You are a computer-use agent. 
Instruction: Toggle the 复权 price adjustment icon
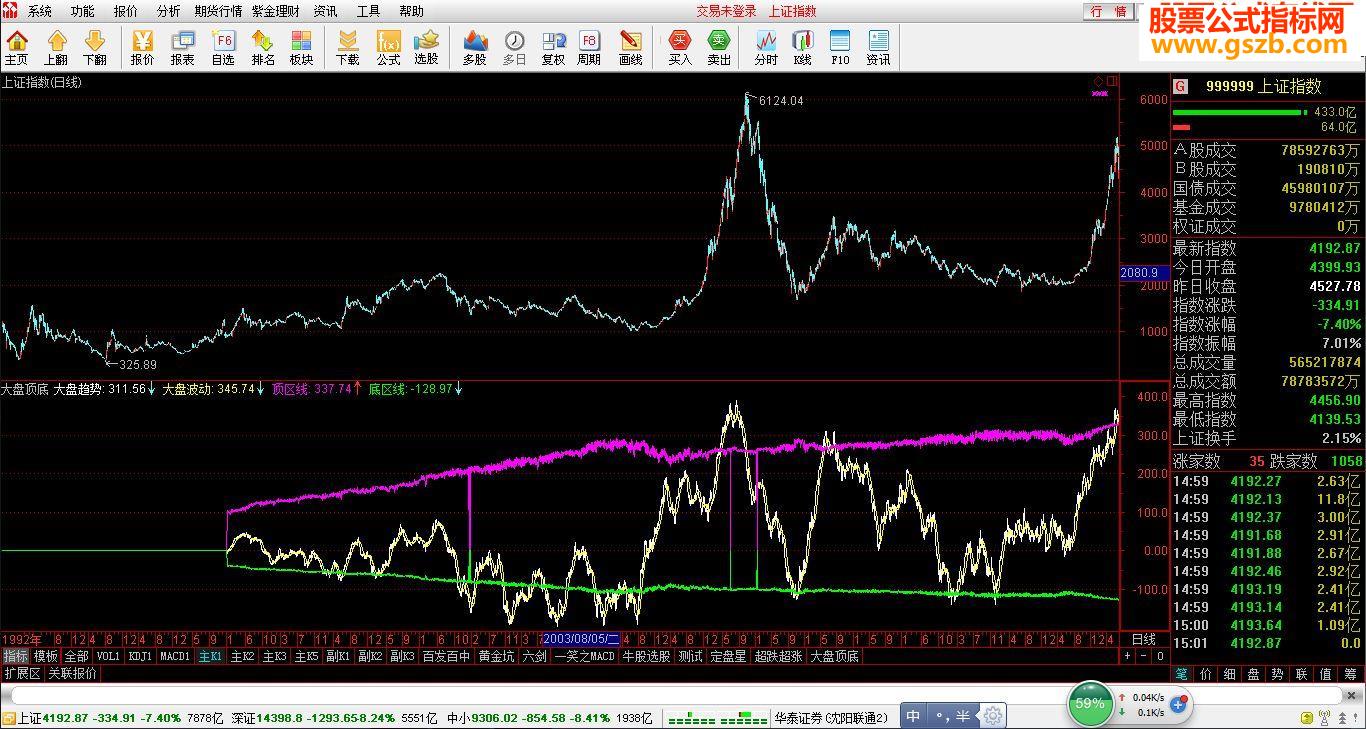click(x=553, y=47)
